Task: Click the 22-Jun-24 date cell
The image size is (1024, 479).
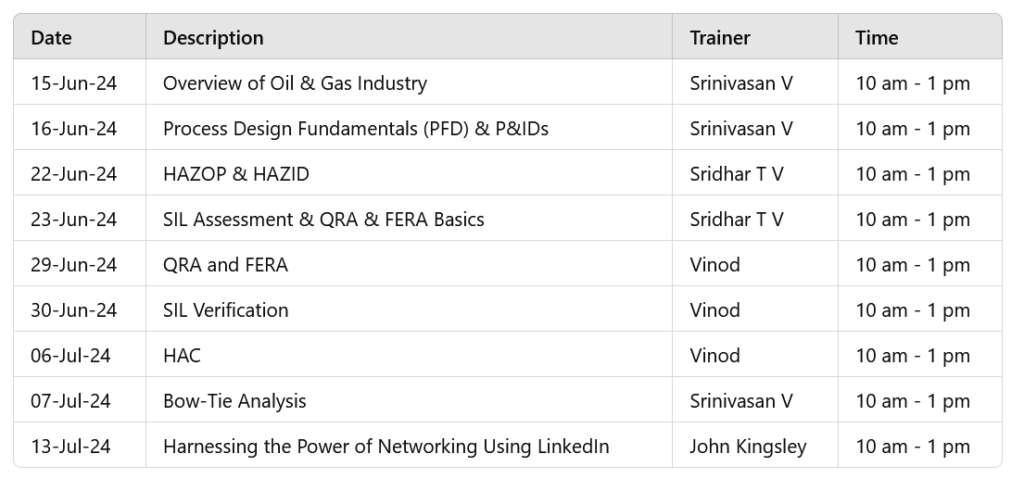Action: (x=74, y=174)
